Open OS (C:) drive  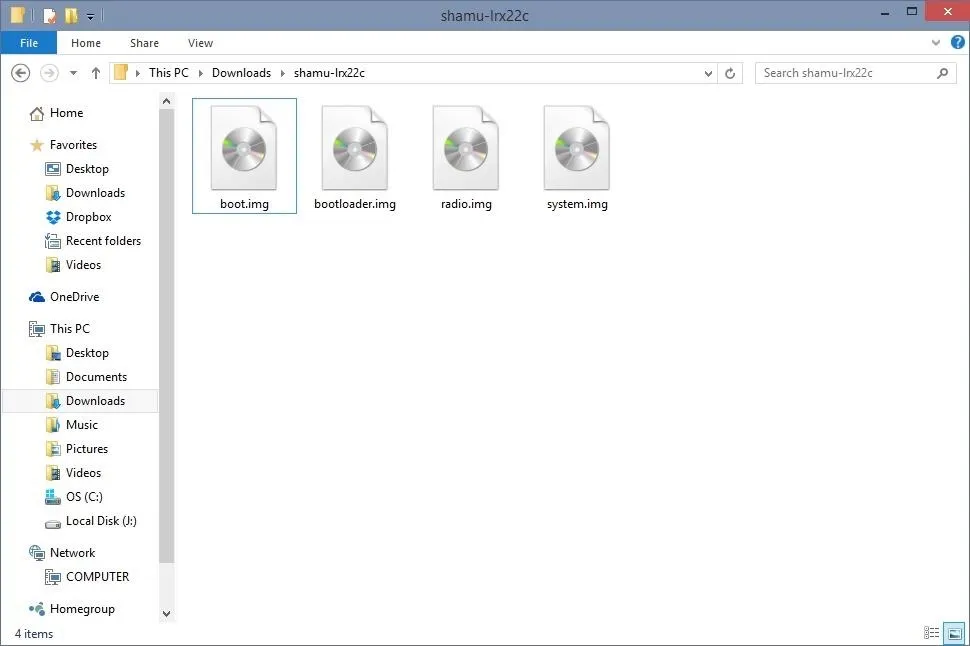[x=84, y=497]
